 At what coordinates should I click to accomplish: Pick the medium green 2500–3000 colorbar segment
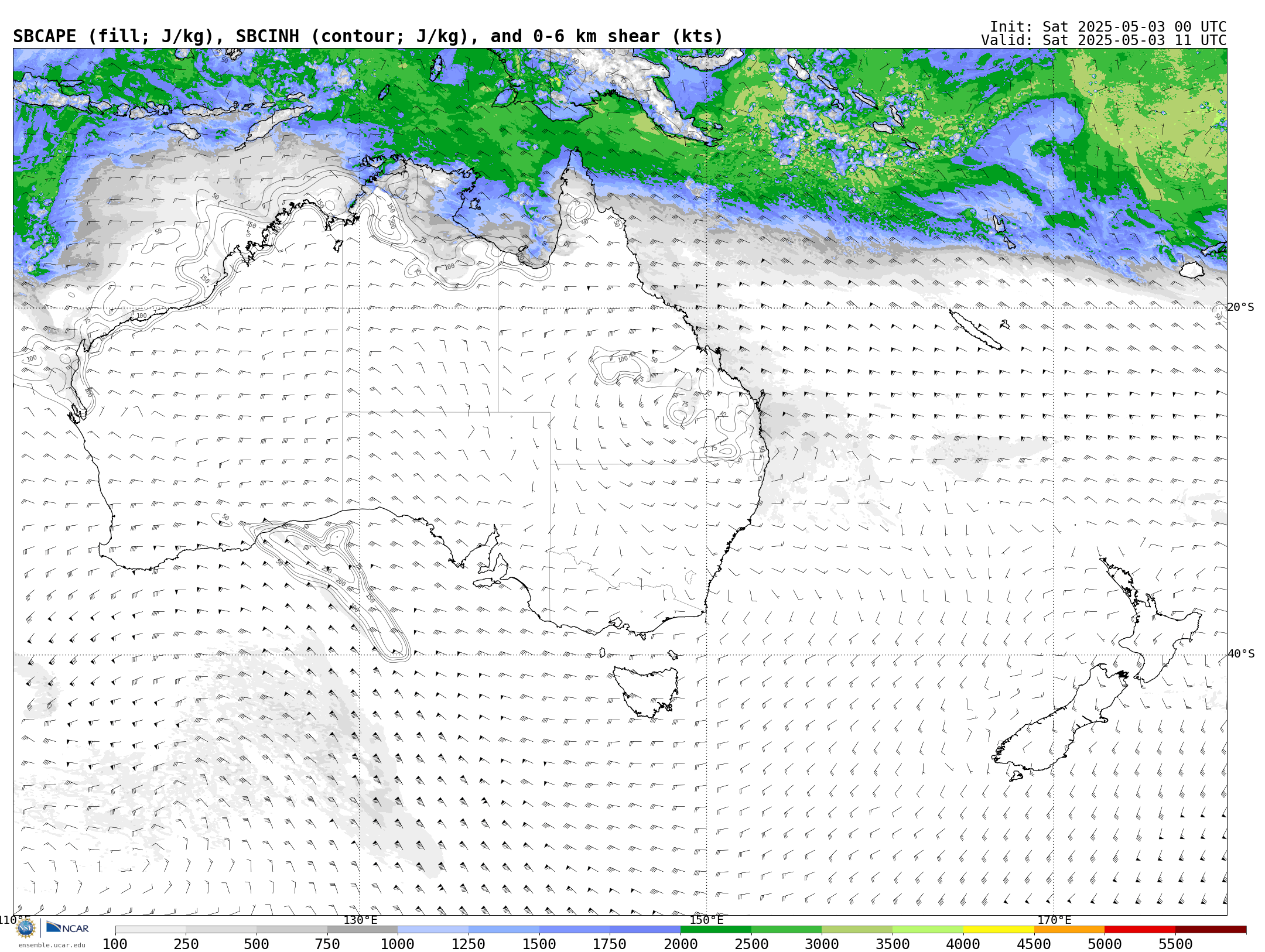click(x=787, y=929)
